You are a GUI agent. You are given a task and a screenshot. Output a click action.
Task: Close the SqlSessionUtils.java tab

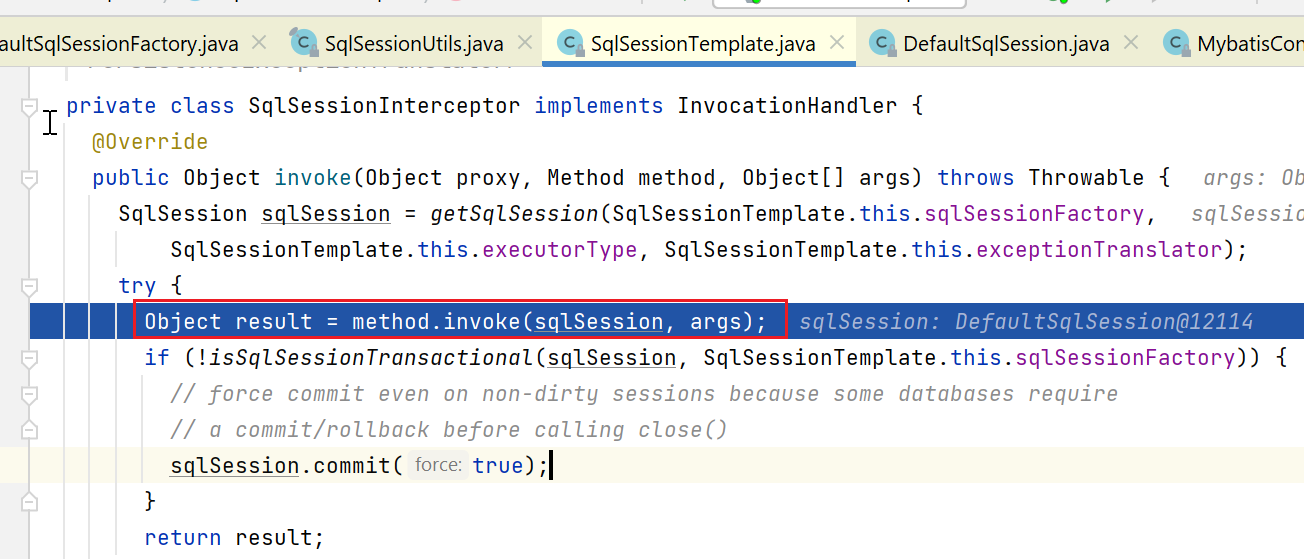tap(525, 43)
